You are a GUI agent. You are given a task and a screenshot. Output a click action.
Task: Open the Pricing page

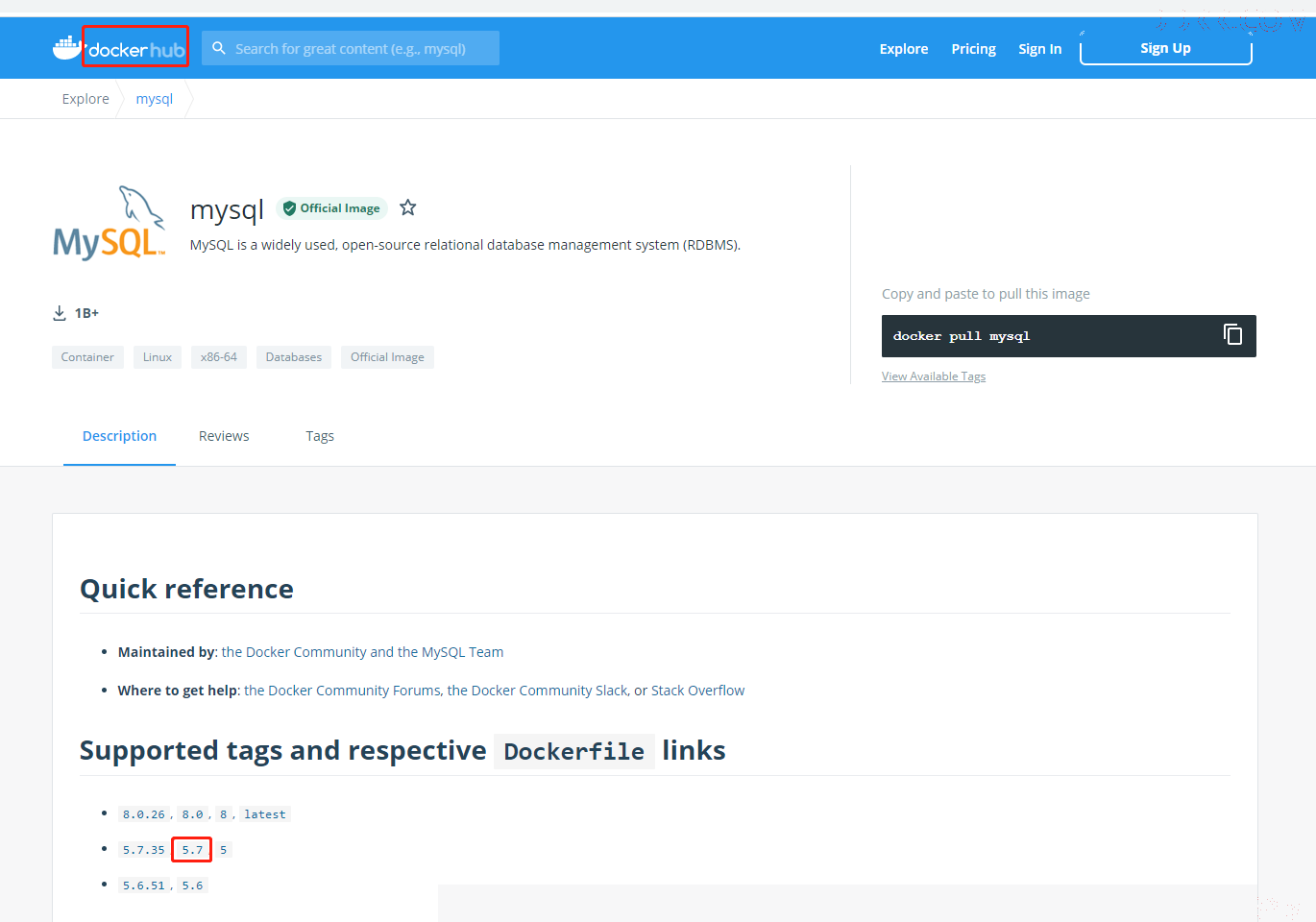973,49
